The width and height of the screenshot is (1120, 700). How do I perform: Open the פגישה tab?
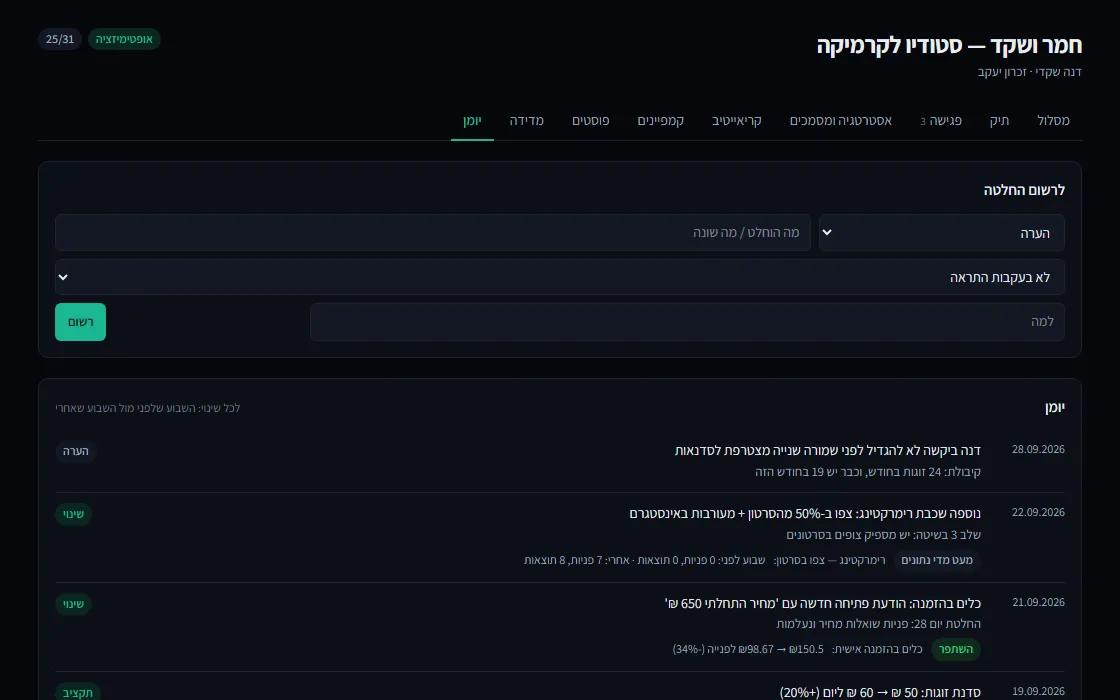click(941, 120)
